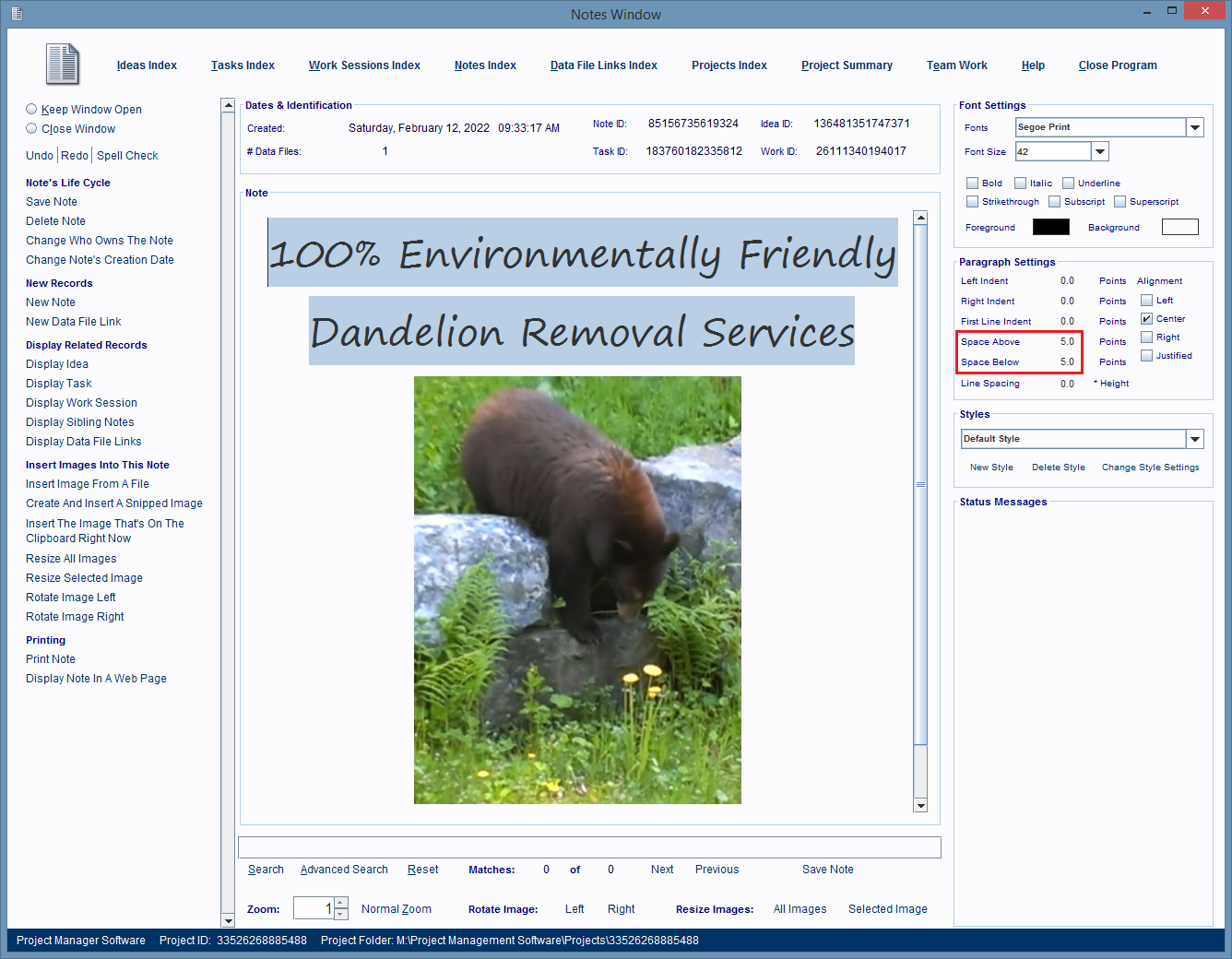The image size is (1232, 959).
Task: Enable the Superscript checkbox
Action: (x=1119, y=201)
